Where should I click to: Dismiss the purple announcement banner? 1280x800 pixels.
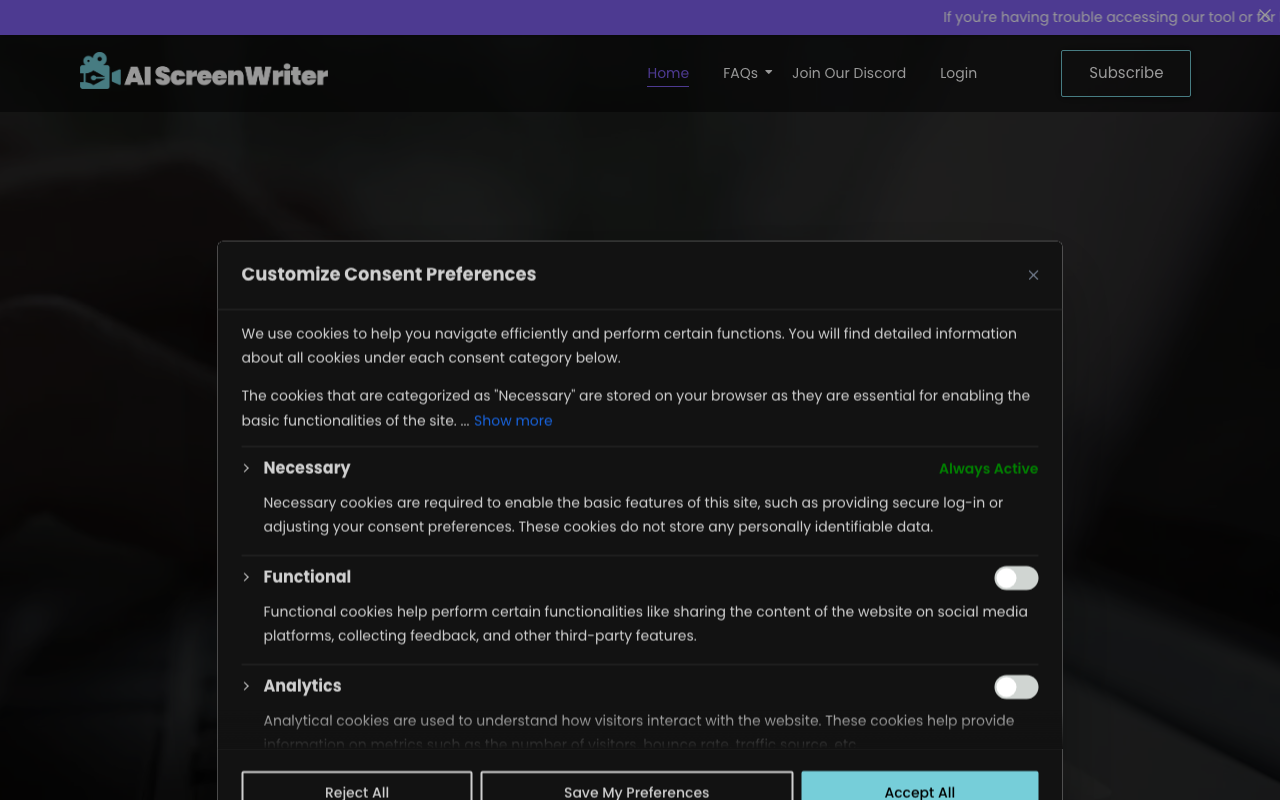click(x=1264, y=15)
